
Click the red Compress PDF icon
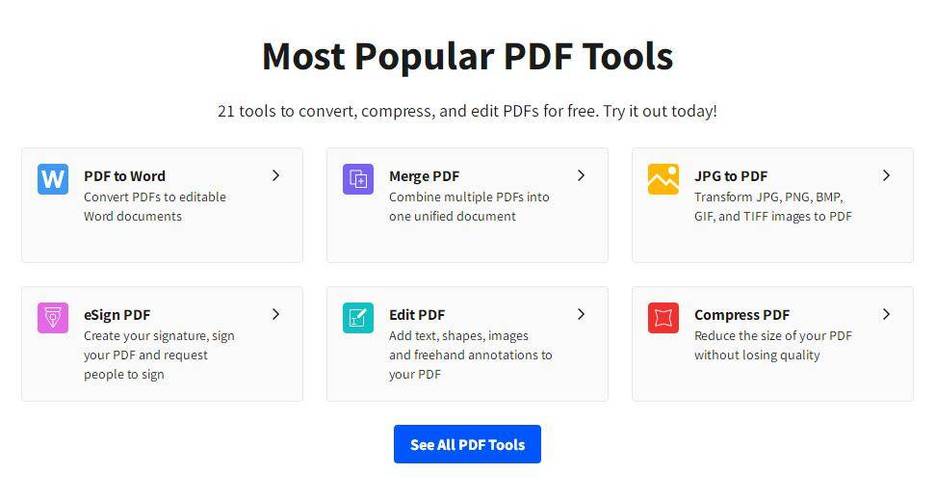tap(663, 317)
